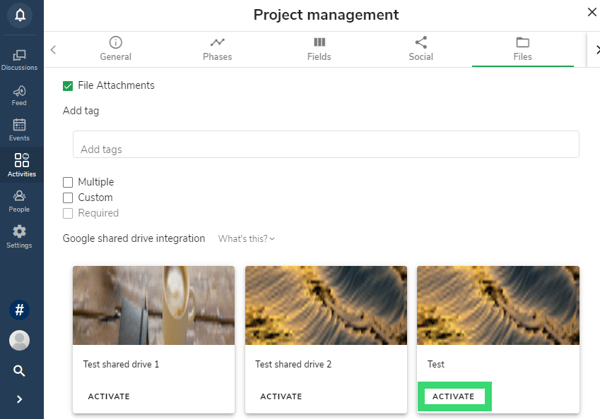Image resolution: width=600 pixels, height=419 pixels.
Task: Click the 'Project management' title
Action: point(326,15)
